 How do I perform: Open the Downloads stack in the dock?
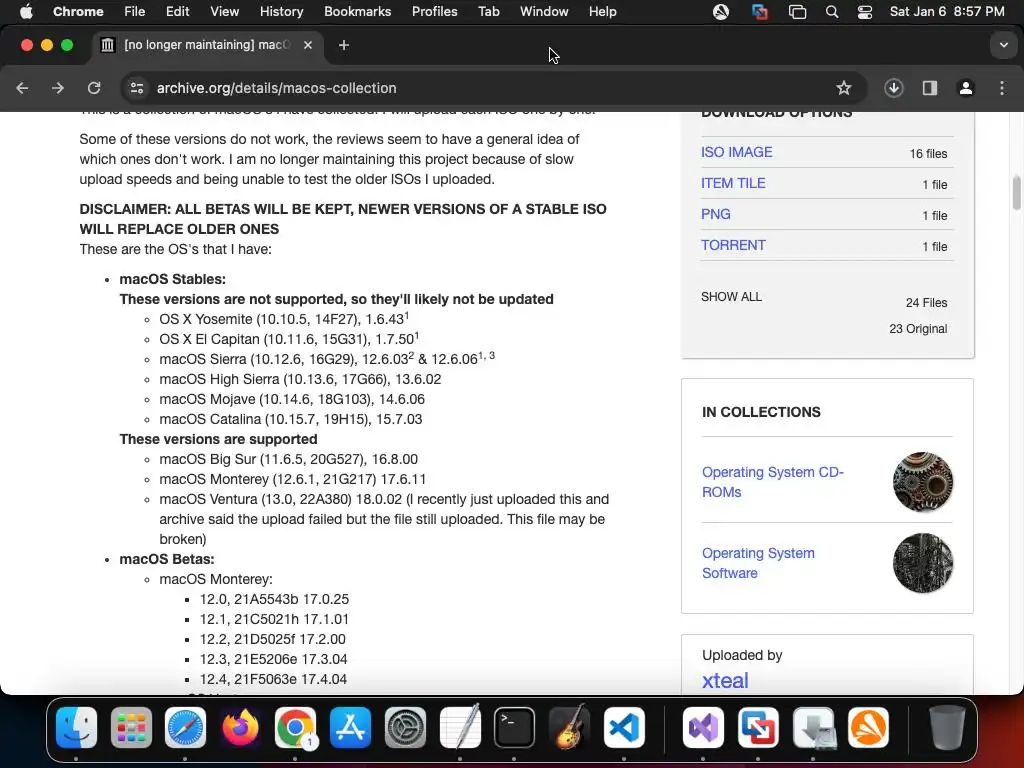pyautogui.click(x=813, y=727)
